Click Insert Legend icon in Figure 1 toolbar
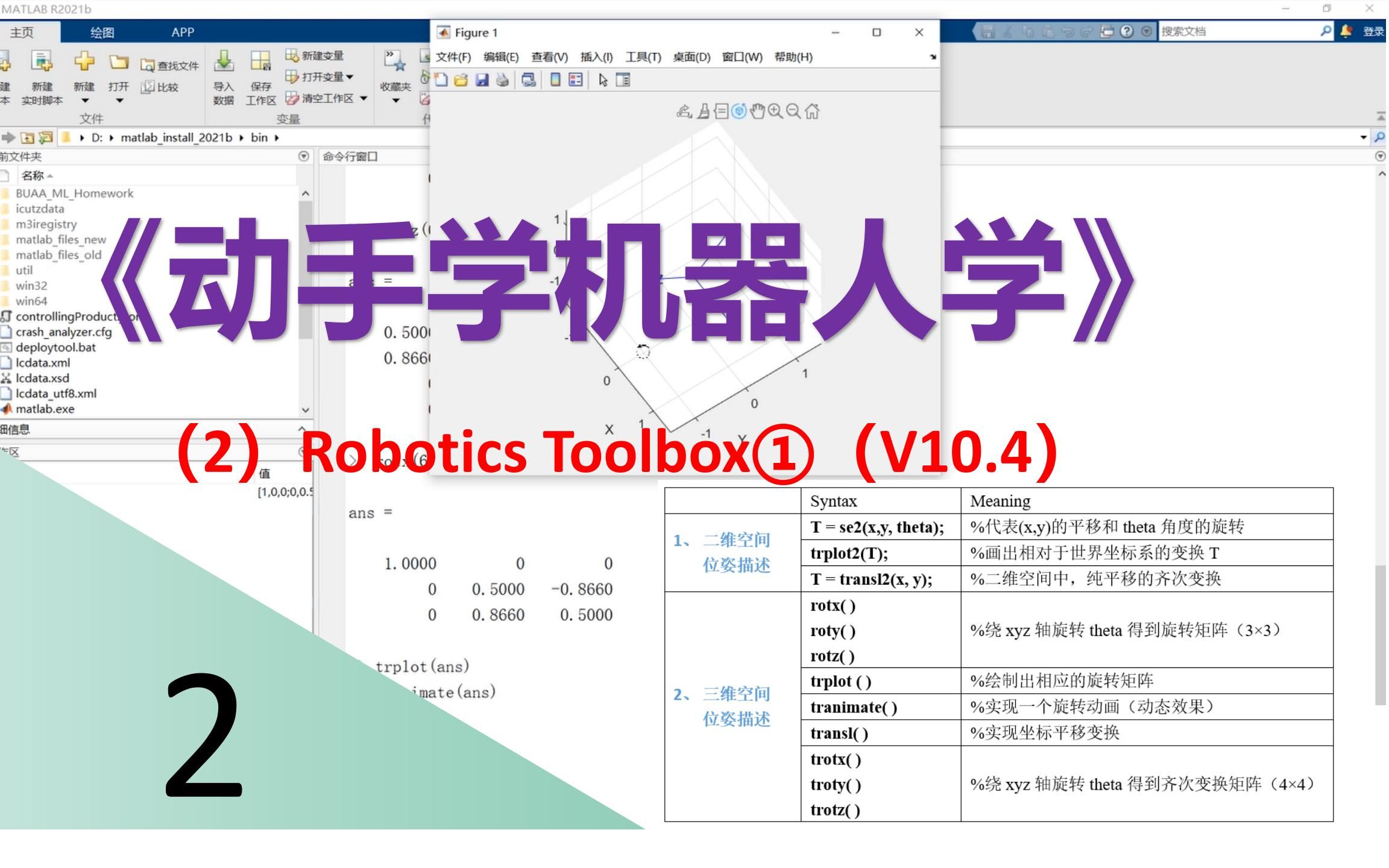This screenshot has height=868, width=1389. click(576, 80)
